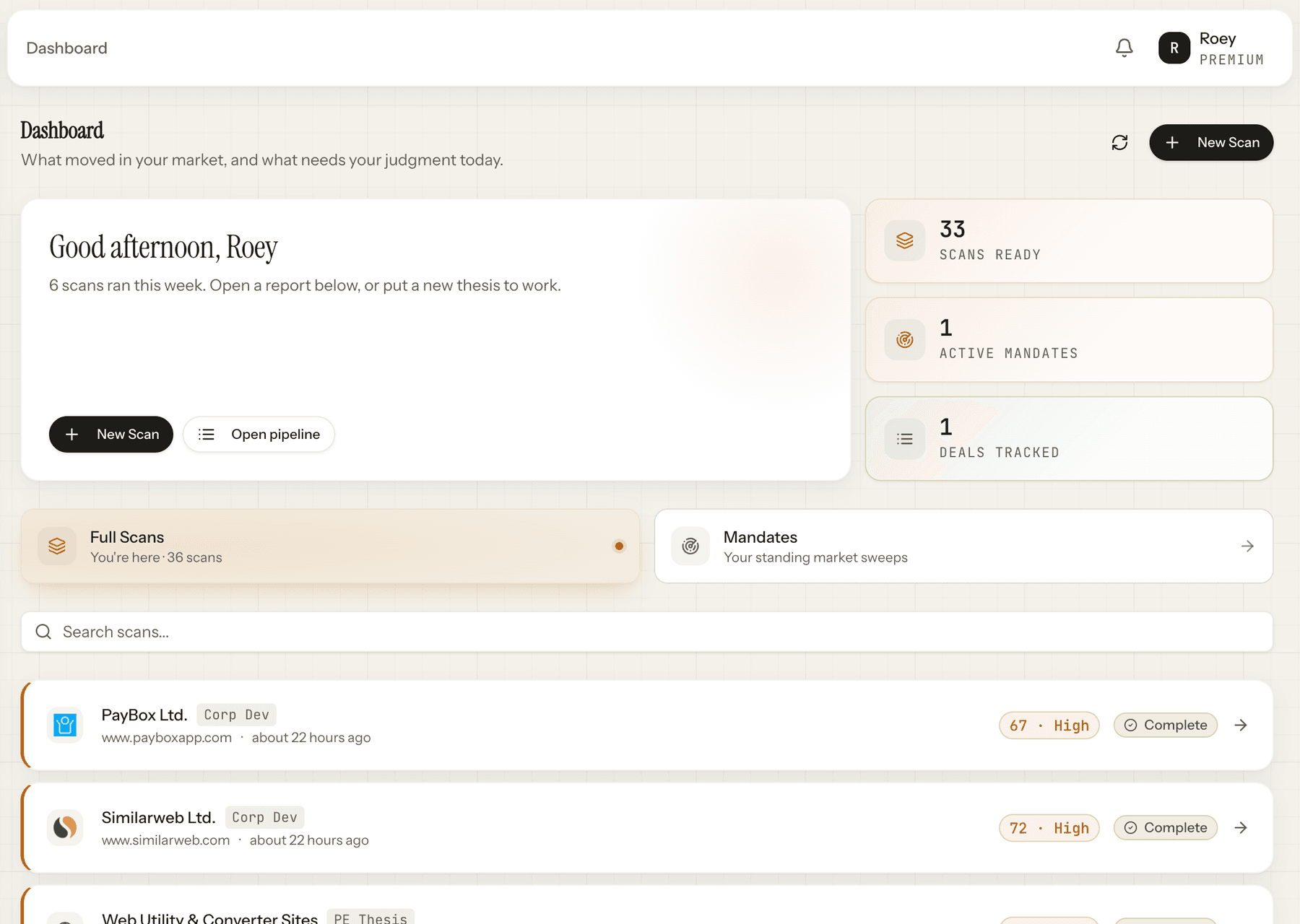Click the Dashboard breadcrumb in top bar

[x=66, y=48]
